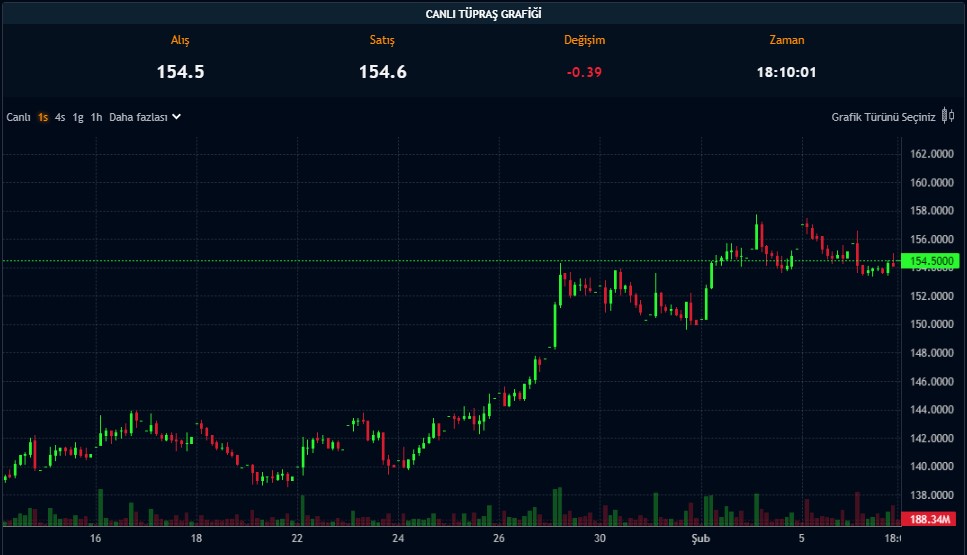Click the Zaman time display 18:10:01
Screen dimensions: 967x555
[786, 72]
